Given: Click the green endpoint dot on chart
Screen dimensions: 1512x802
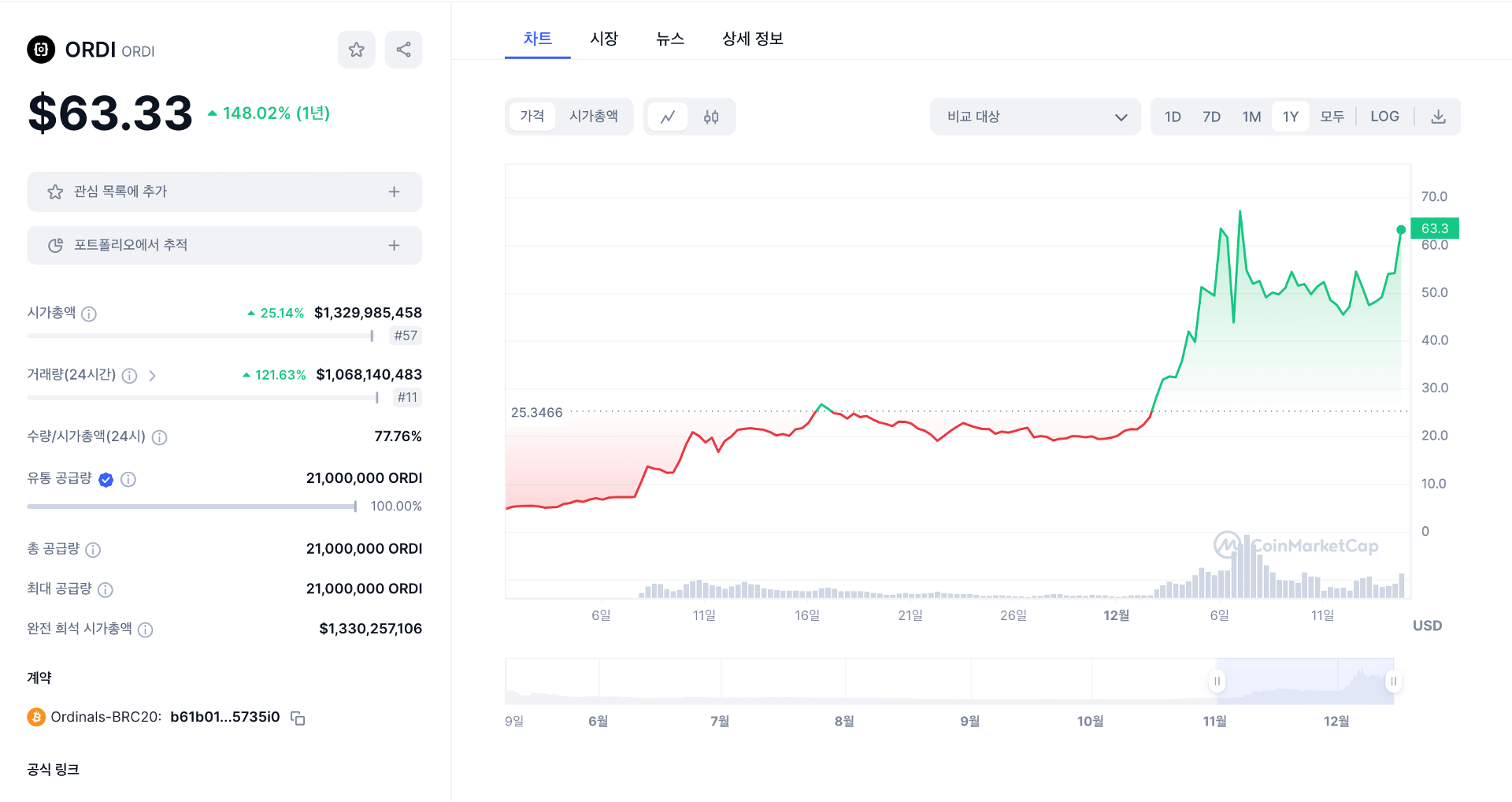Looking at the screenshot, I should [1401, 229].
